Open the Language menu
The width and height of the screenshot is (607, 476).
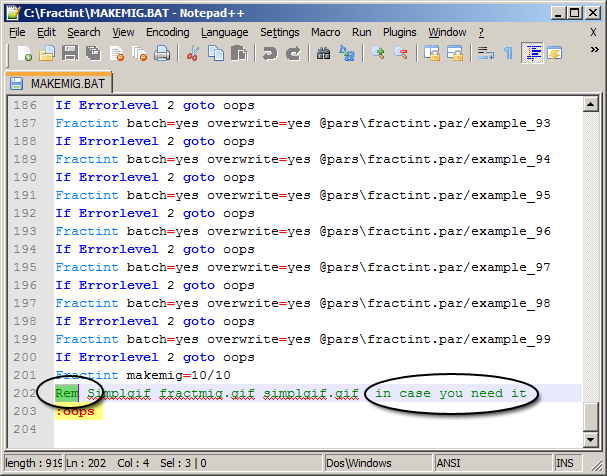click(x=225, y=33)
